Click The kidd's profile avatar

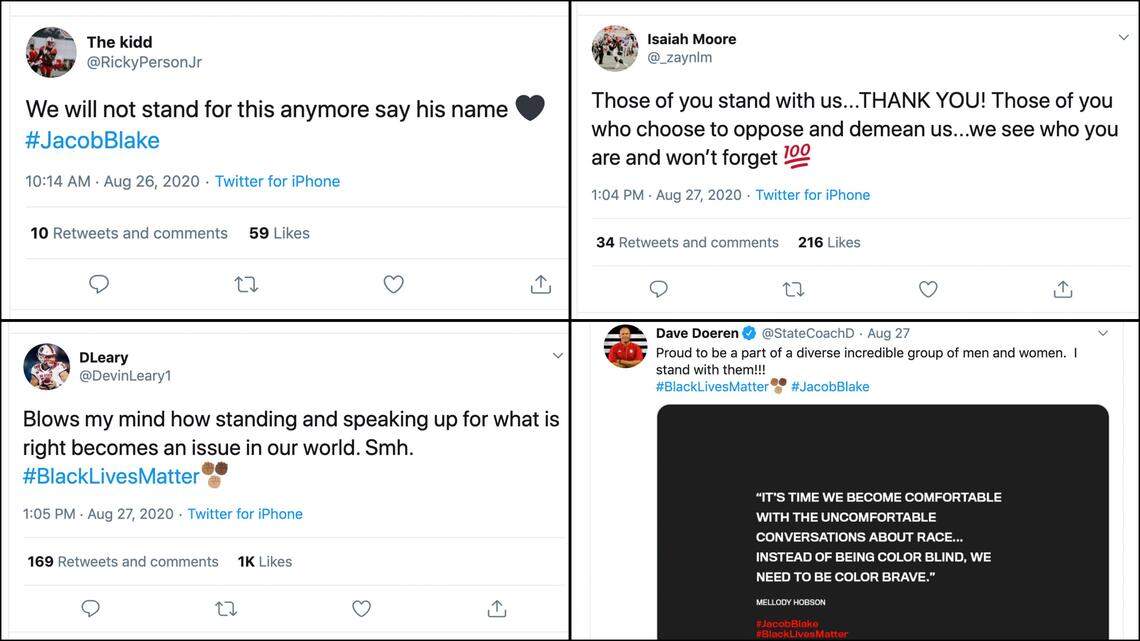[x=50, y=51]
